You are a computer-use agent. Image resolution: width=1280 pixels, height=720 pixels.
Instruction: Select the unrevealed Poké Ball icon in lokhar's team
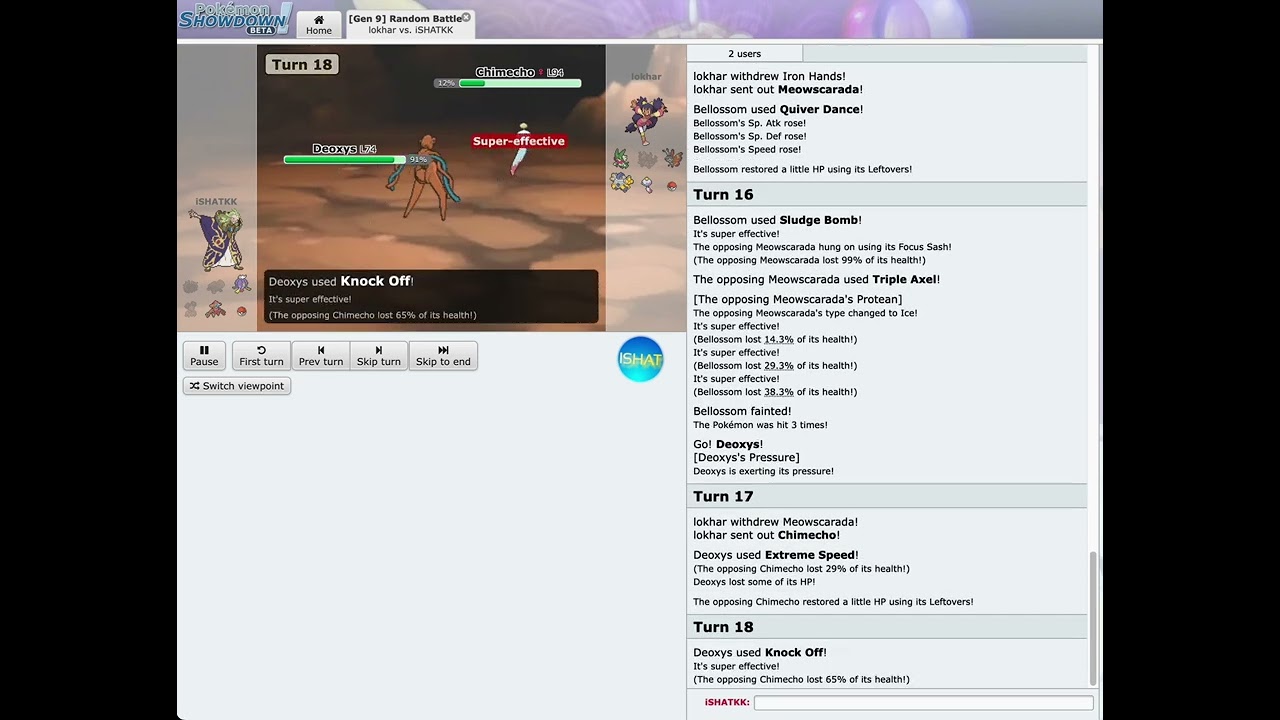[672, 186]
